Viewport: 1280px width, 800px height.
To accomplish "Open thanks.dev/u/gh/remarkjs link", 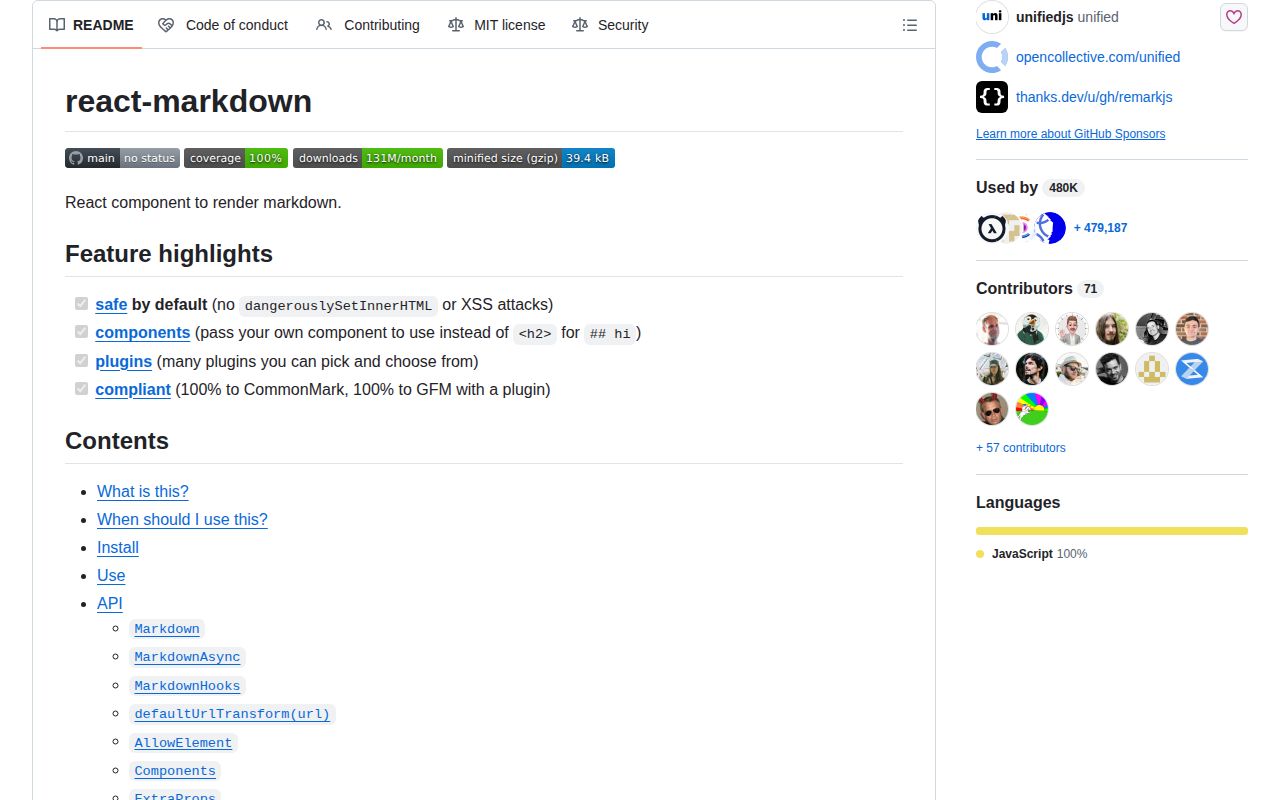I will [x=1094, y=97].
